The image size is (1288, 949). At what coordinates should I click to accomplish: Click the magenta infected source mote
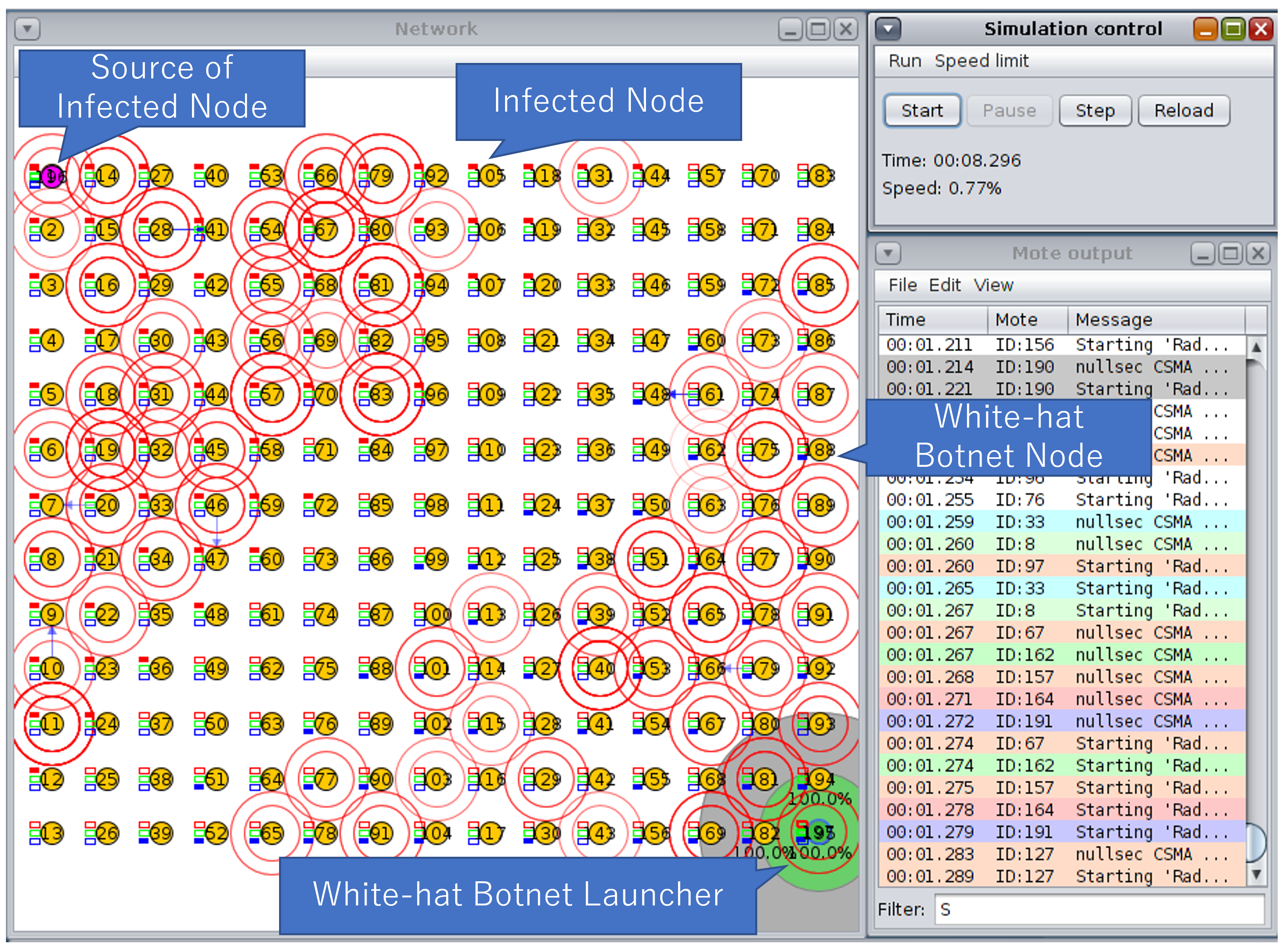(53, 176)
